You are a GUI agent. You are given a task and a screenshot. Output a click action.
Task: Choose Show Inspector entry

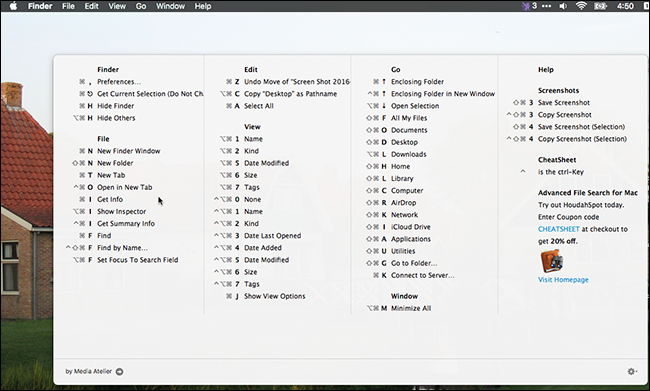[121, 211]
